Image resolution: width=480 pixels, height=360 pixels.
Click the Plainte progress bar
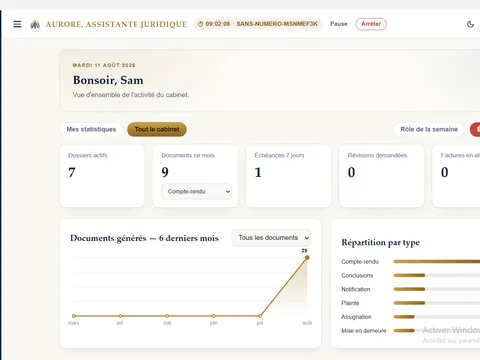[437, 303]
